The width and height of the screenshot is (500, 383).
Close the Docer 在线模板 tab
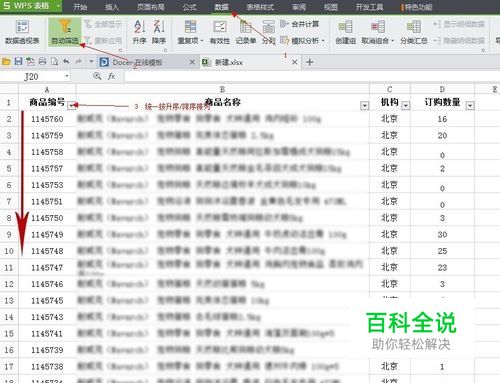(x=192, y=62)
